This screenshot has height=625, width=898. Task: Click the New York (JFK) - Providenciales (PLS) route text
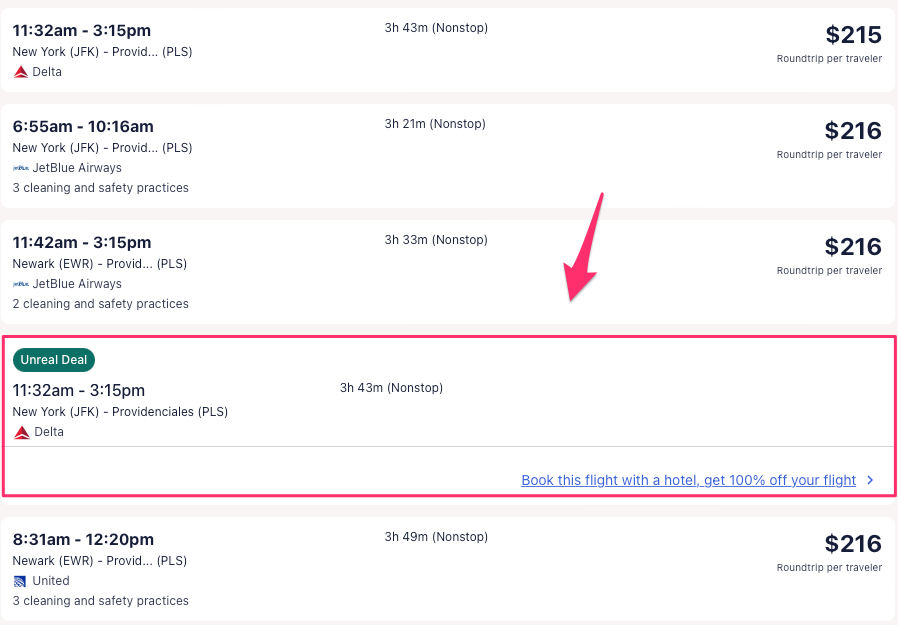coord(120,412)
